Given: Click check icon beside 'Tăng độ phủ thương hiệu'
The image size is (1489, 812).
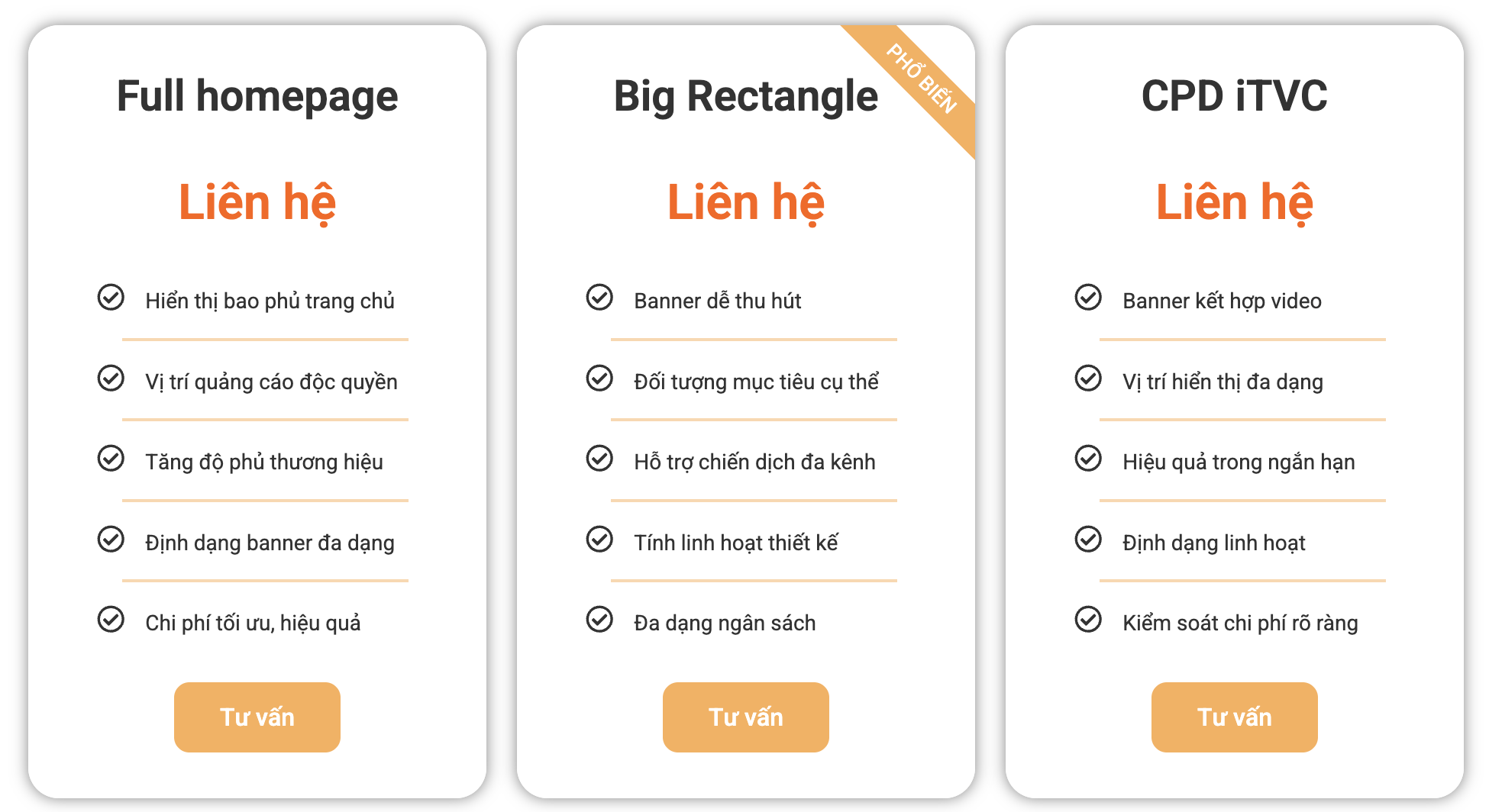Looking at the screenshot, I should [x=111, y=458].
